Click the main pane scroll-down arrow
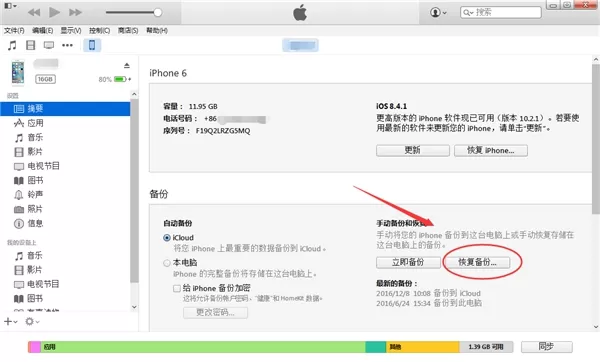 tap(596, 327)
